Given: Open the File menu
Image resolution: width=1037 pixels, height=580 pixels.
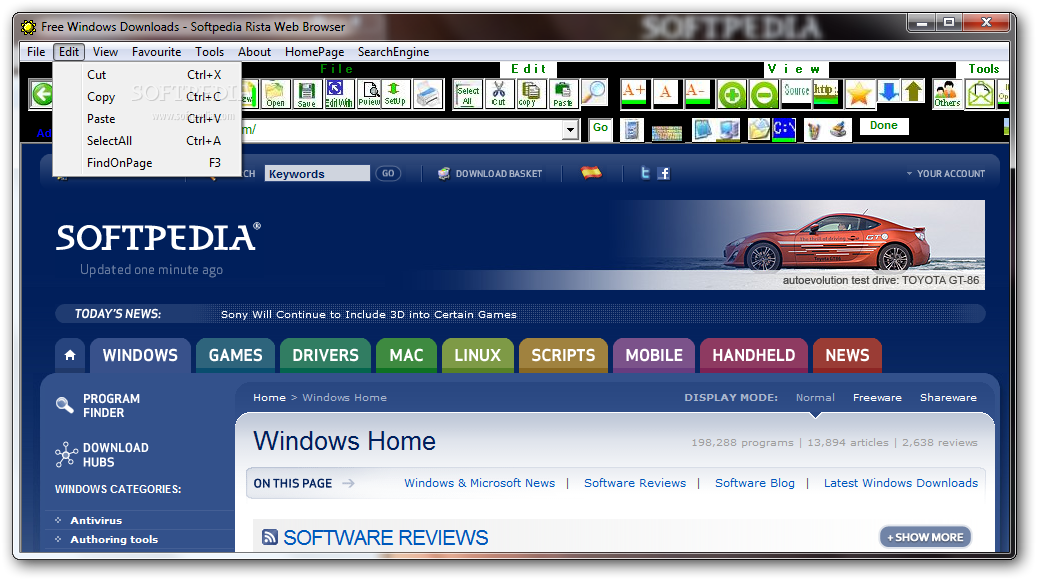Looking at the screenshot, I should point(36,52).
